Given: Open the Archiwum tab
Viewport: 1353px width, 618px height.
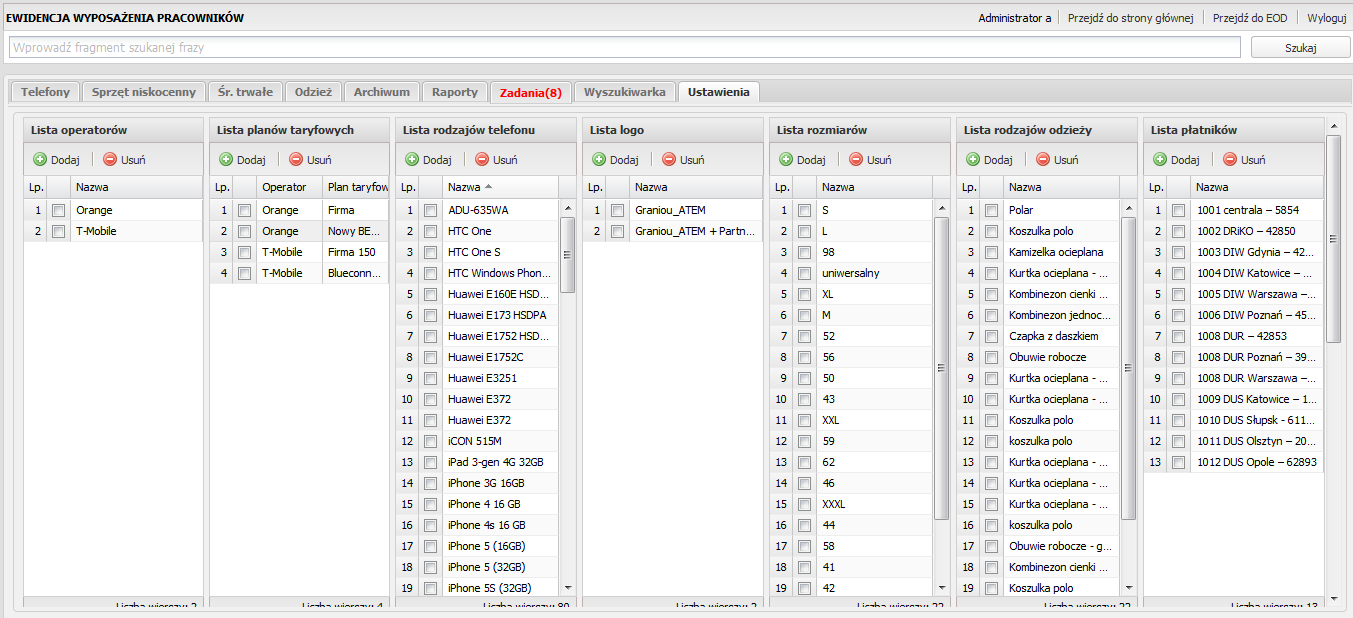Looking at the screenshot, I should pos(382,92).
